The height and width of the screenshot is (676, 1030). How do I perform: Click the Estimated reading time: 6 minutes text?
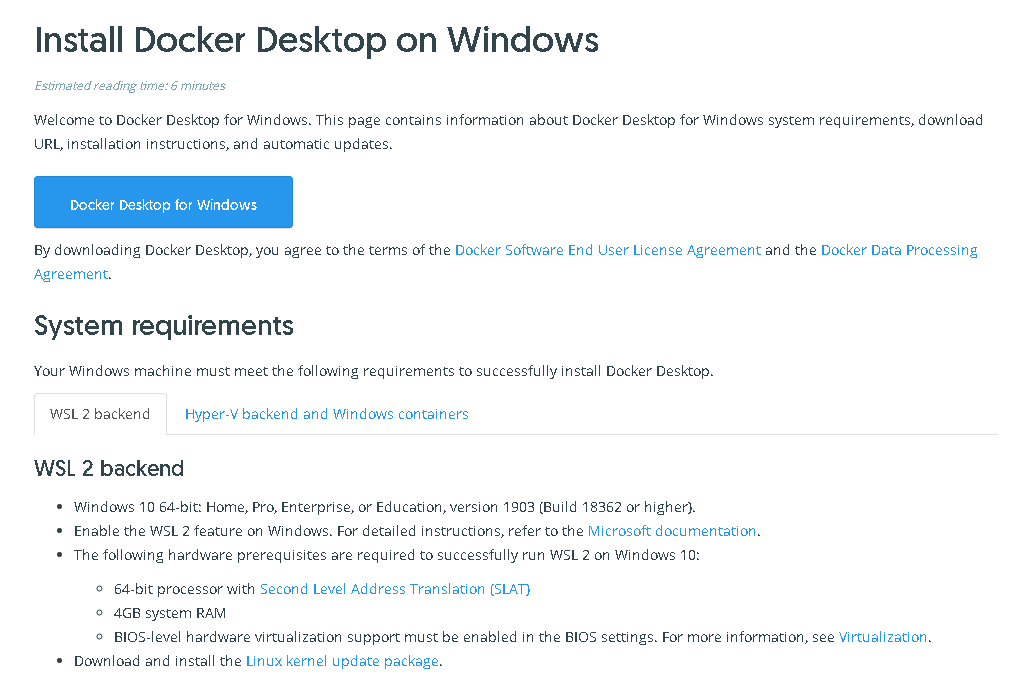(130, 85)
